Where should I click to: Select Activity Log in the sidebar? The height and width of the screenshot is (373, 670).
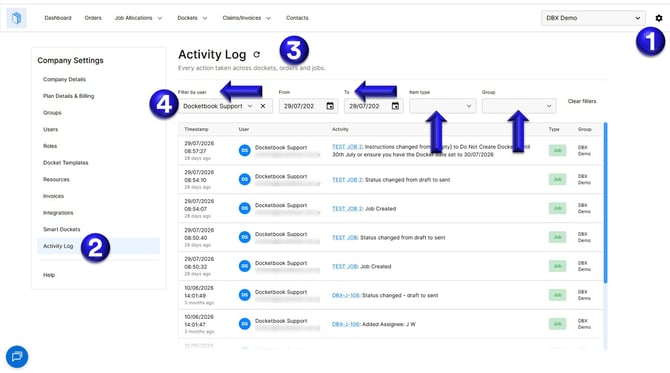(99, 246)
